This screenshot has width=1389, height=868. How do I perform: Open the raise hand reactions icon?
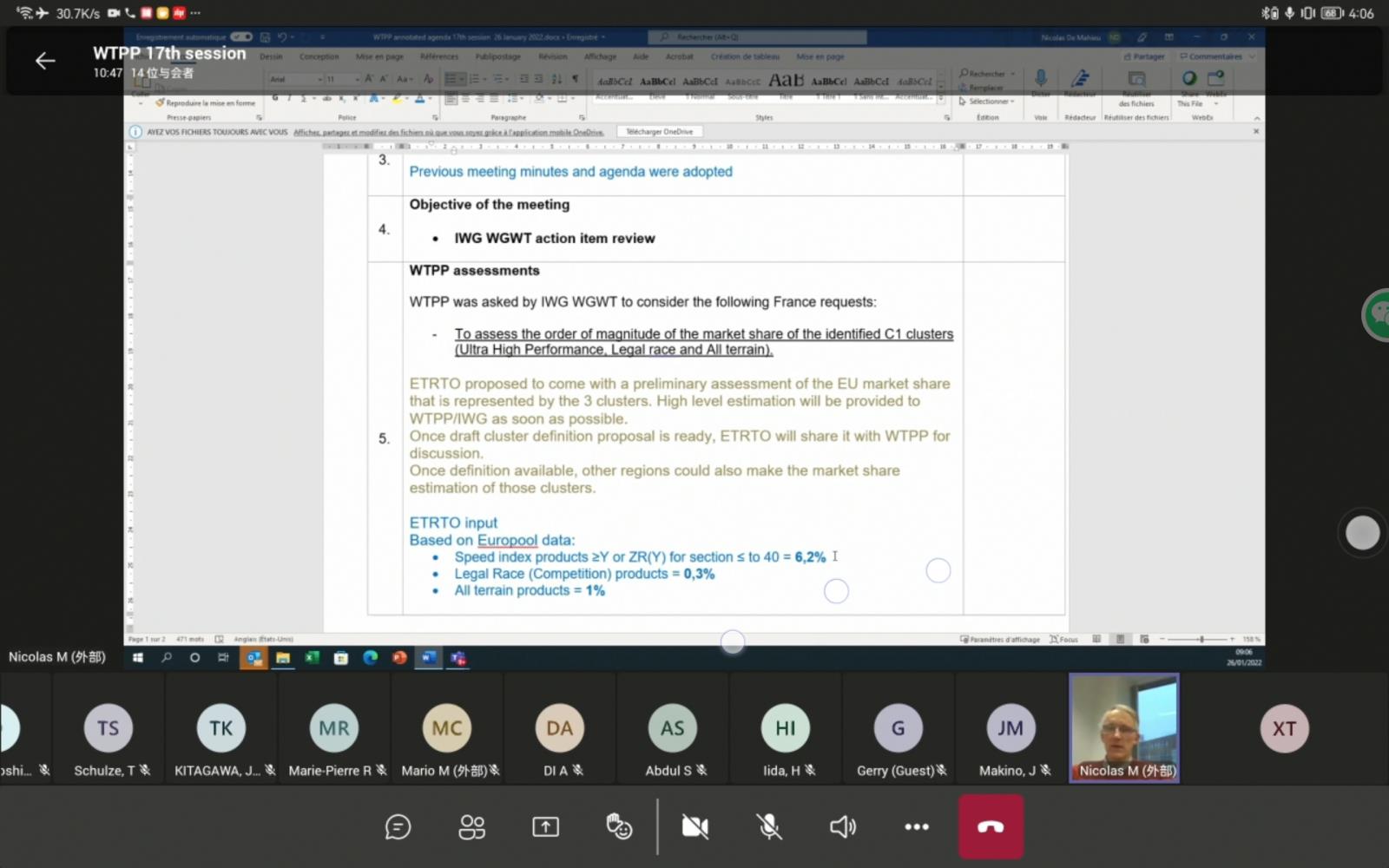(x=619, y=827)
